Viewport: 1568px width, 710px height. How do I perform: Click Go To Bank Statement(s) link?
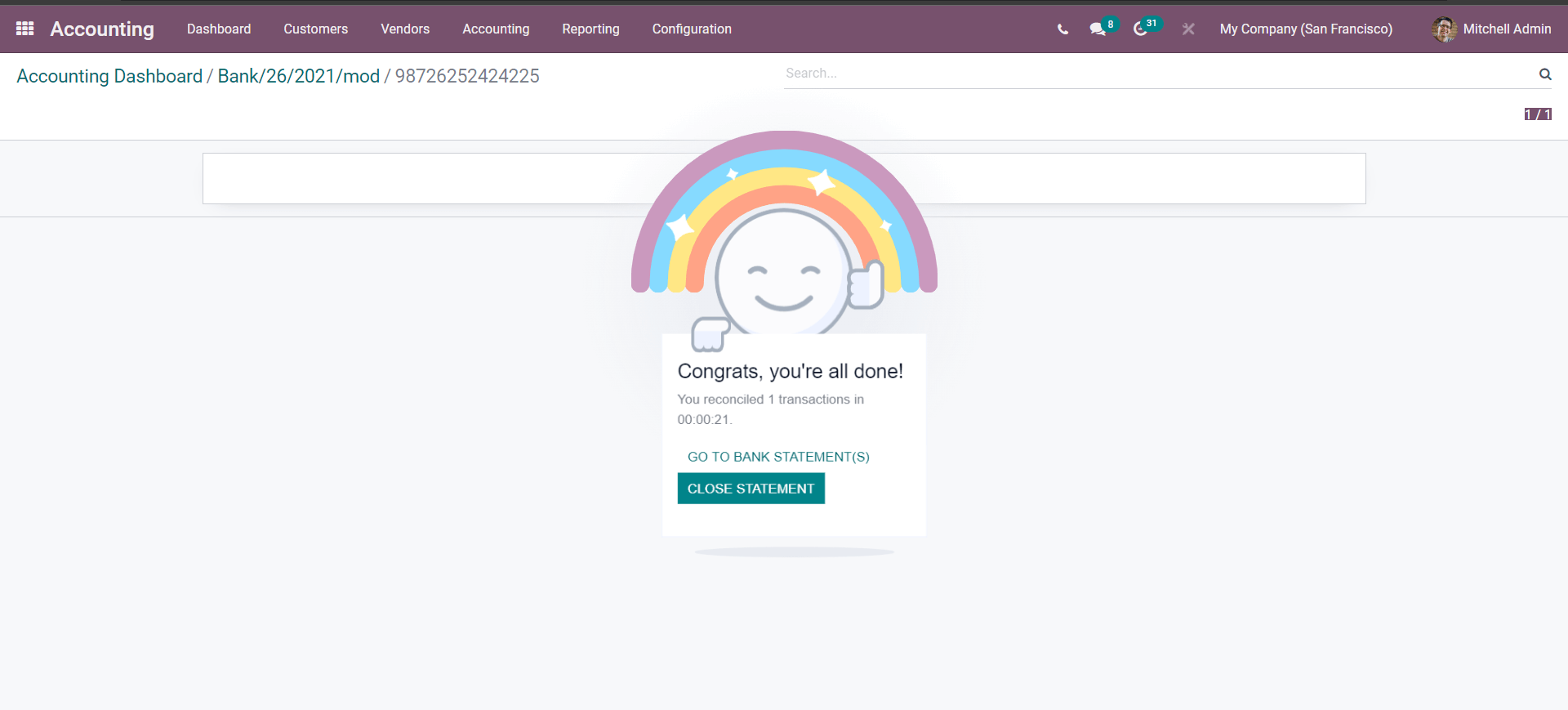tap(778, 457)
